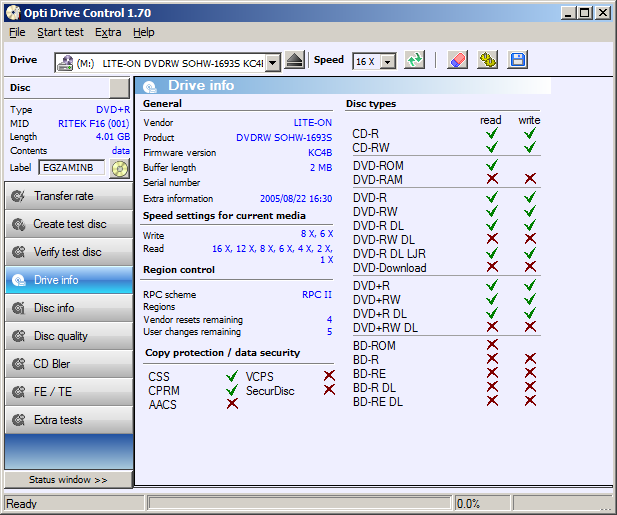This screenshot has width=617, height=515.
Task: Click the Vendor resets remaining value 4
Action: [329, 319]
